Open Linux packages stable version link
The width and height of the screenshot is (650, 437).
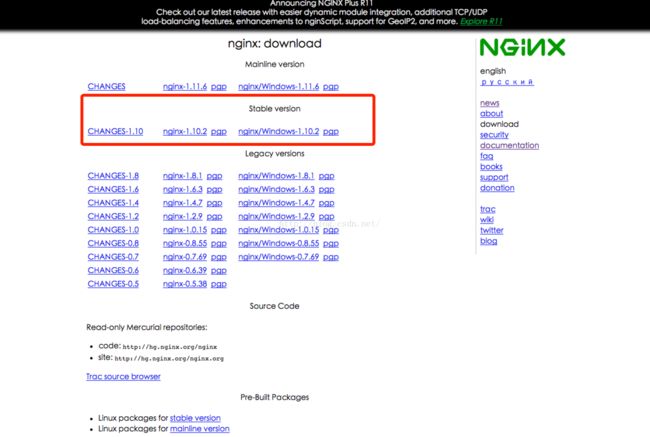pos(195,418)
